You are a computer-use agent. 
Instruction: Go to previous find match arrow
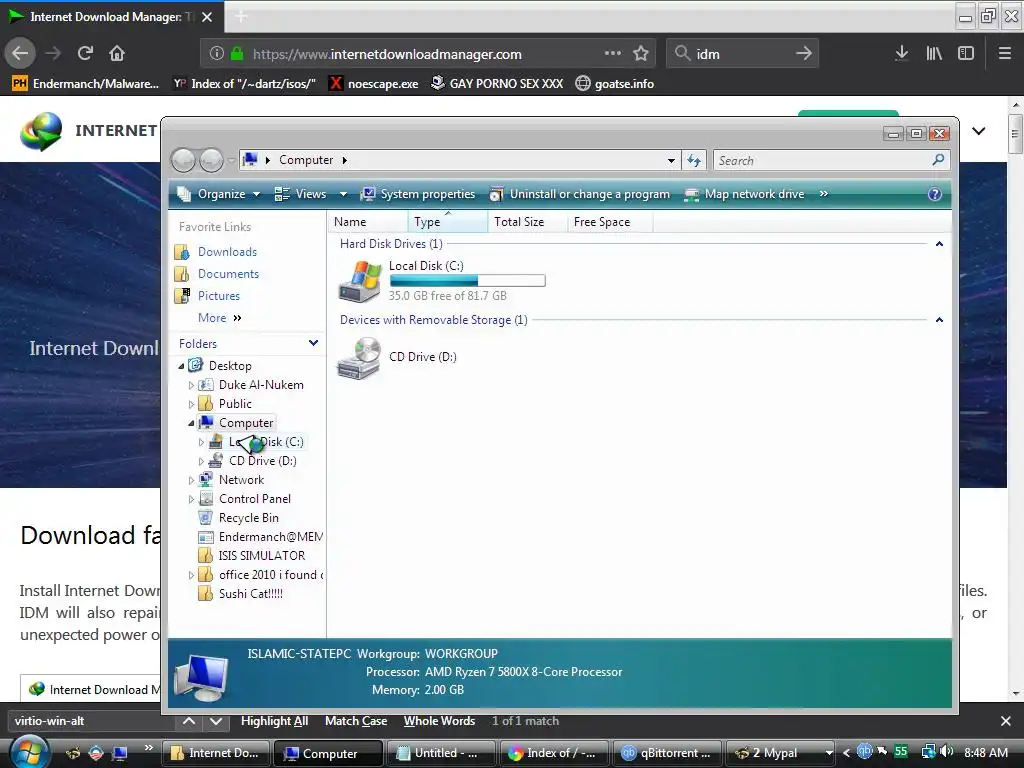click(188, 721)
